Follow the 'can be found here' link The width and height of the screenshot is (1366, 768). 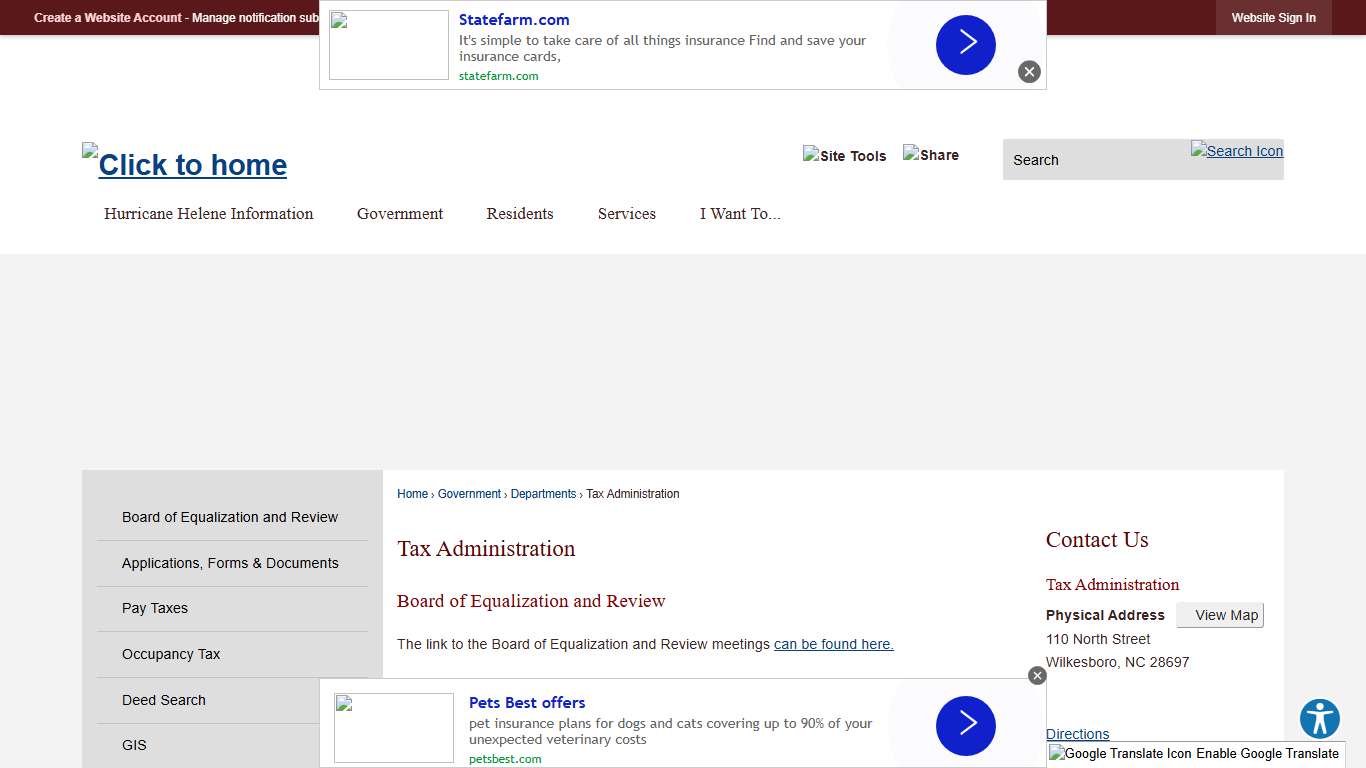(833, 644)
